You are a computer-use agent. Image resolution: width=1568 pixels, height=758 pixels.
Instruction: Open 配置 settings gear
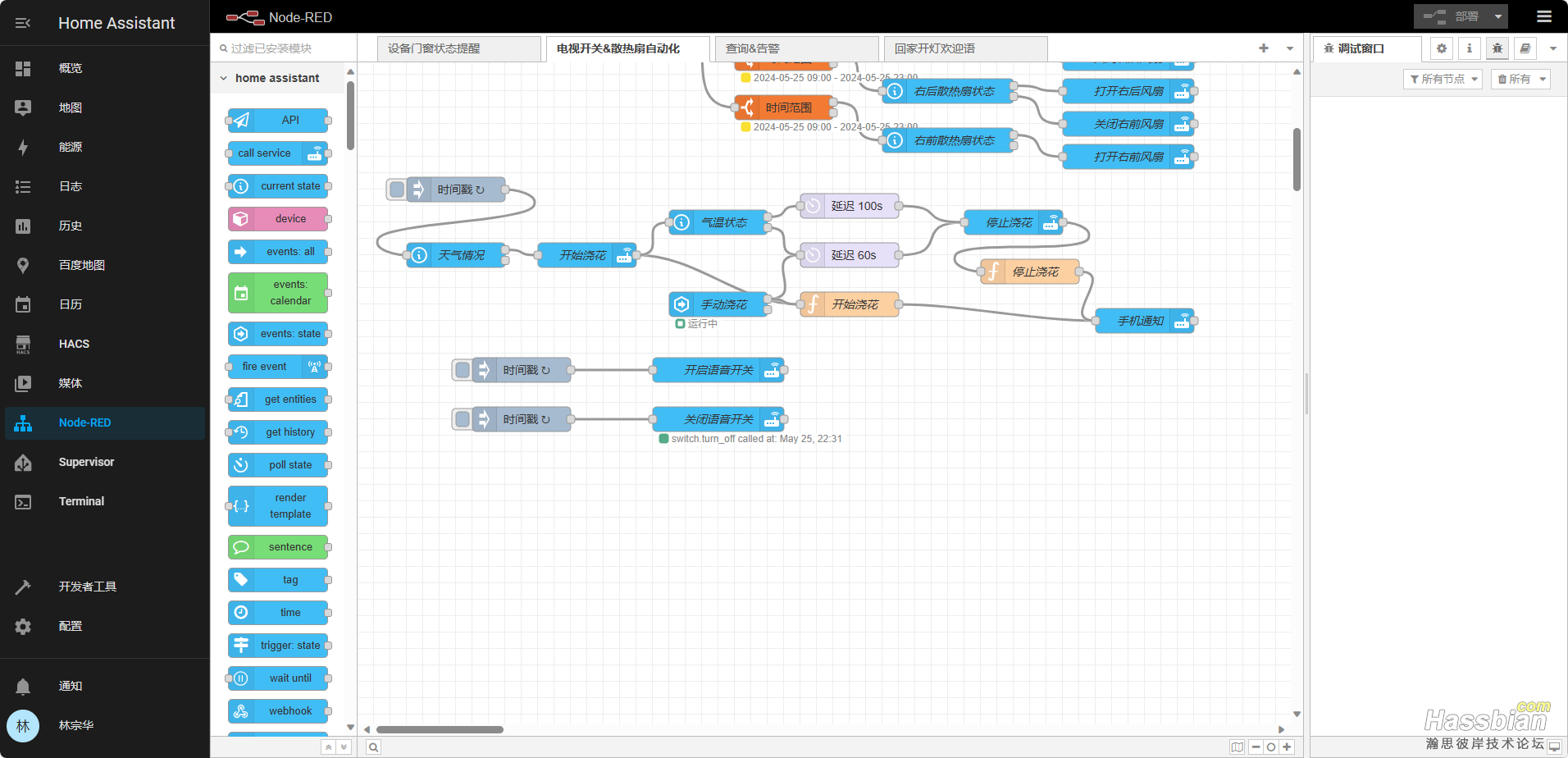pos(105,626)
